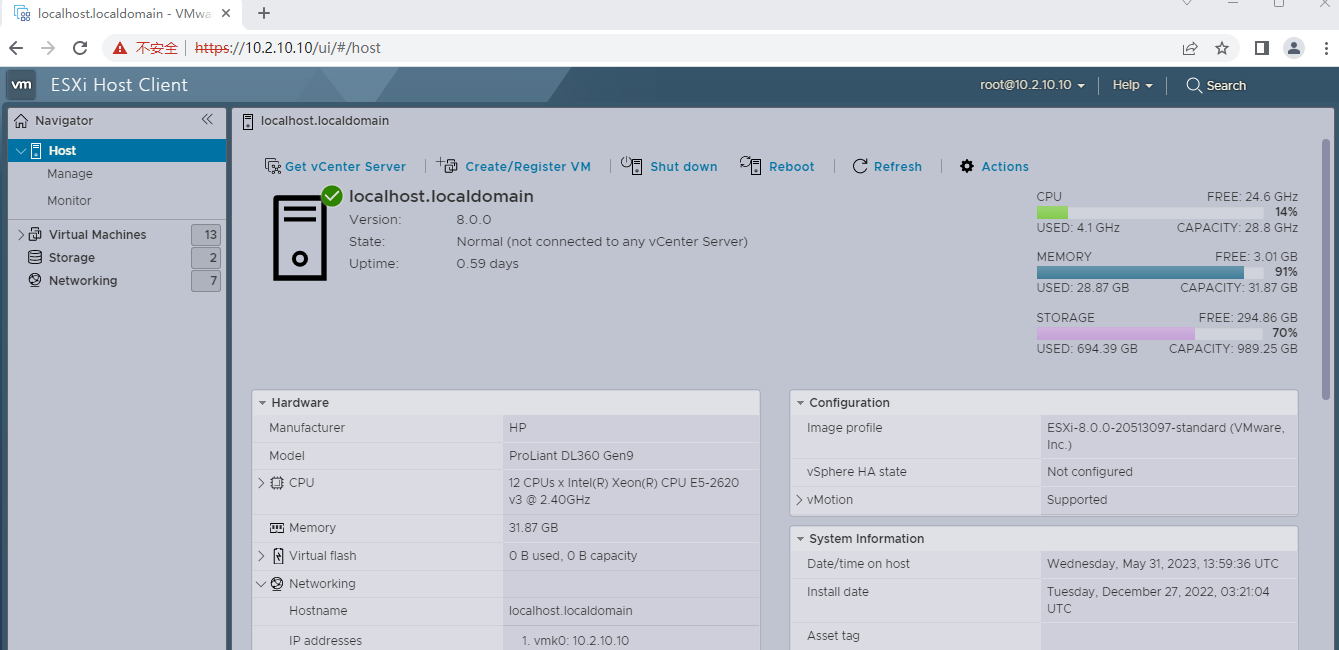The height and width of the screenshot is (650, 1339).
Task: Open the Help dropdown menu
Action: (x=1132, y=86)
